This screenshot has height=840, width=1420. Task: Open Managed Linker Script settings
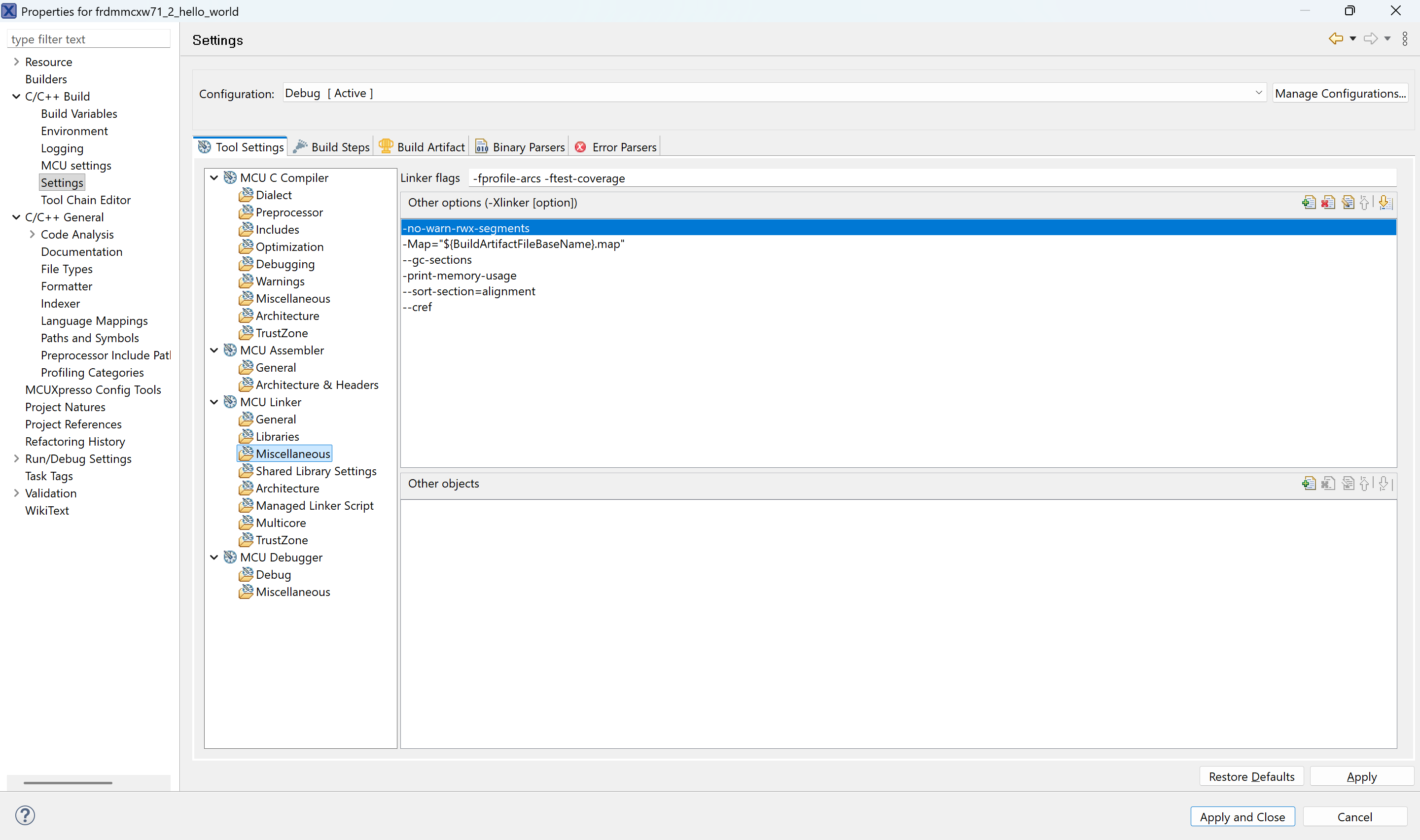pyautogui.click(x=314, y=505)
